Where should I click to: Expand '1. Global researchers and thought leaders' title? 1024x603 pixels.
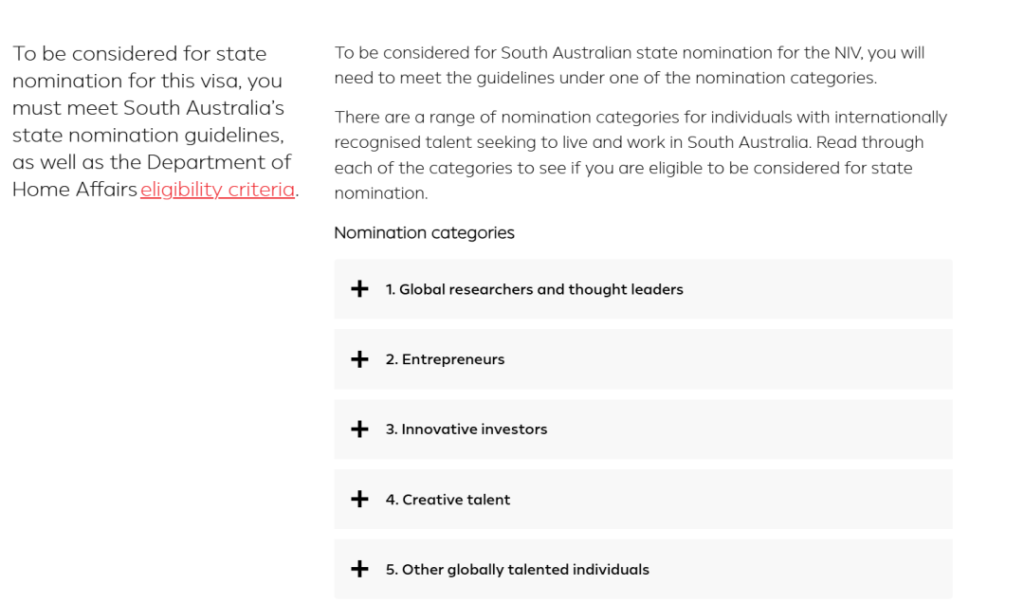point(534,289)
